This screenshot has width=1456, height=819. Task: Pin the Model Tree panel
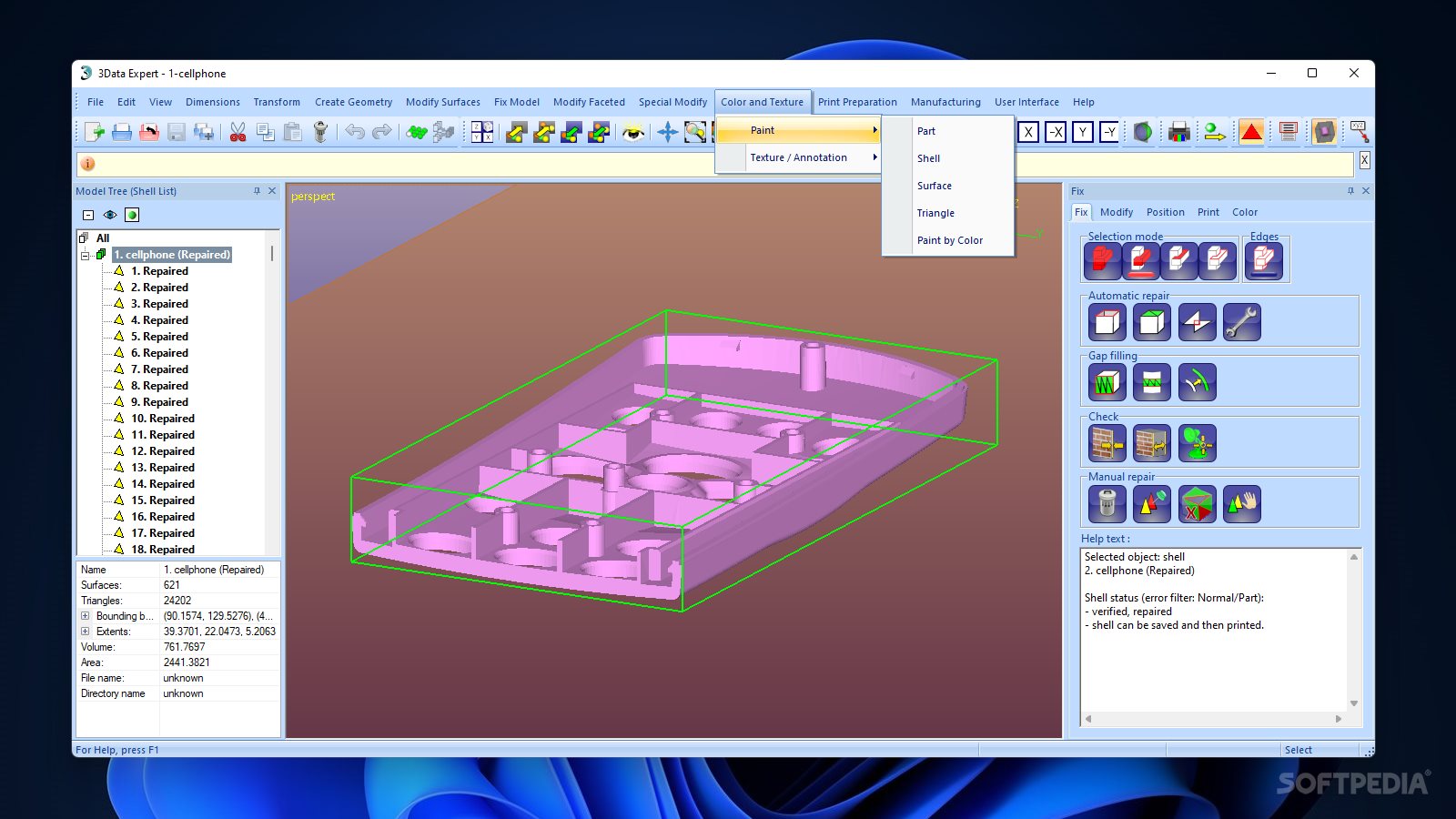[x=257, y=191]
